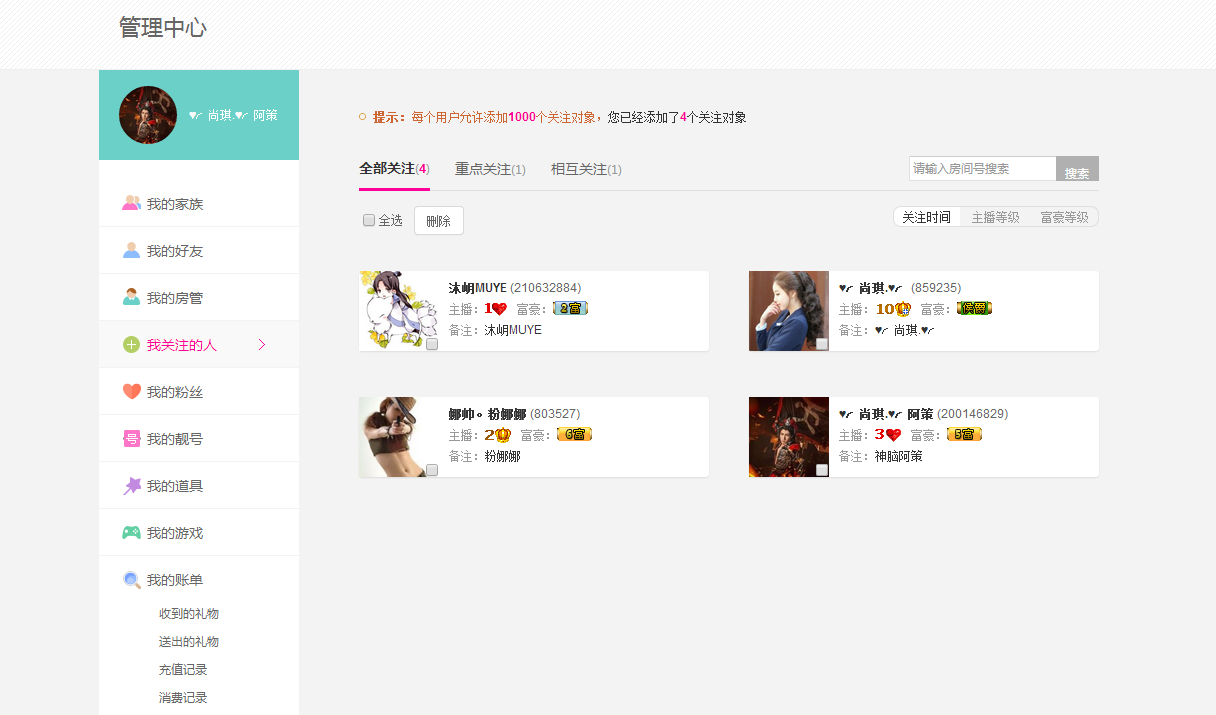Sort by 富豪等级

pos(1064,217)
